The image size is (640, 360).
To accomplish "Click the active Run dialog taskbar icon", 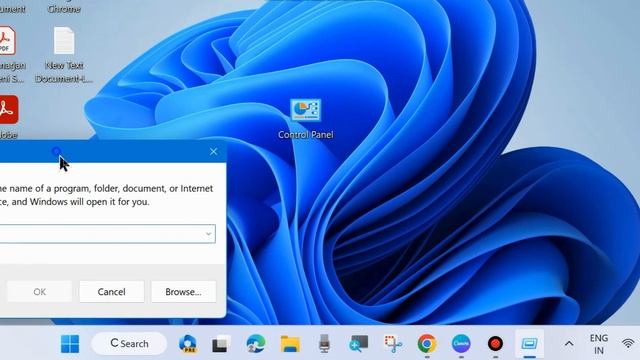I will [529, 344].
